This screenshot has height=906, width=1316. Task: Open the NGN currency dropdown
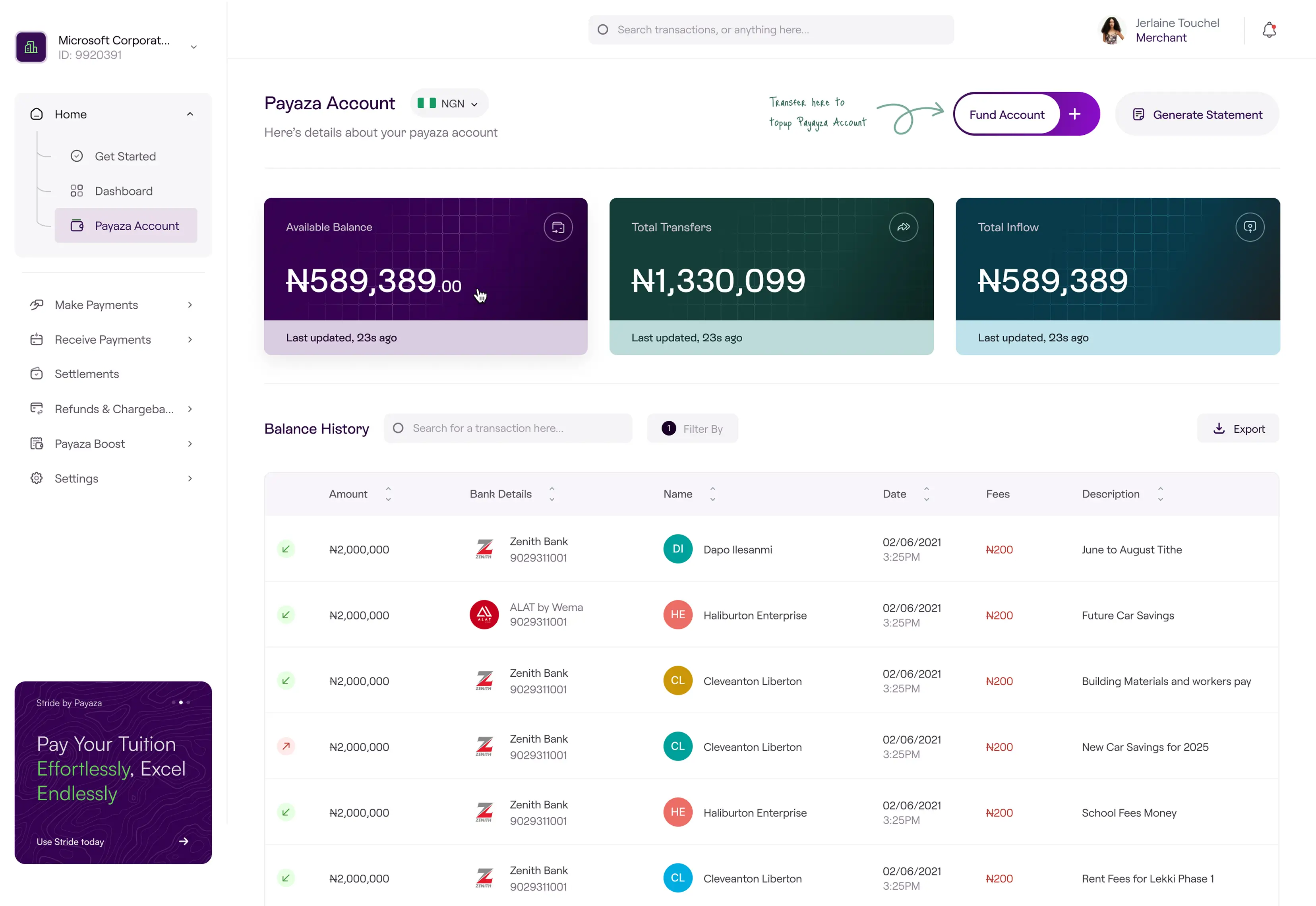point(449,103)
